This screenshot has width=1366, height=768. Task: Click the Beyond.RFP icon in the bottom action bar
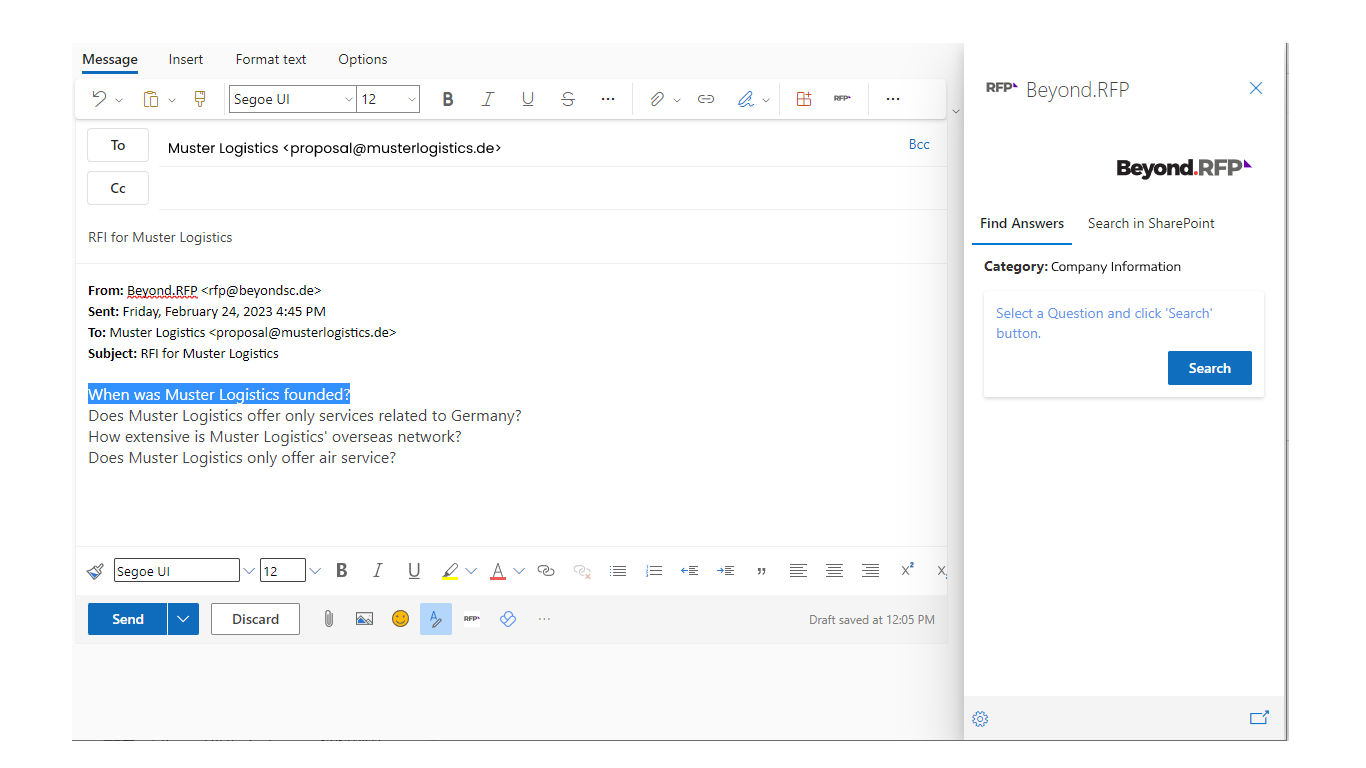[x=472, y=619]
